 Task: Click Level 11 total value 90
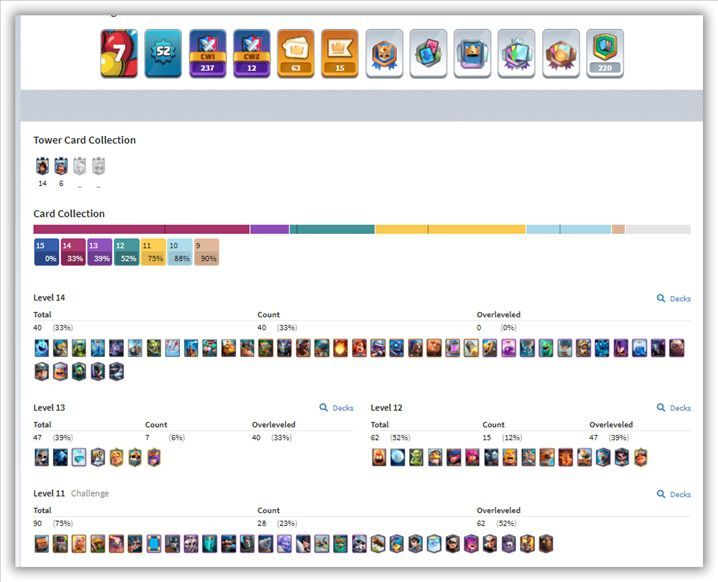pyautogui.click(x=38, y=523)
